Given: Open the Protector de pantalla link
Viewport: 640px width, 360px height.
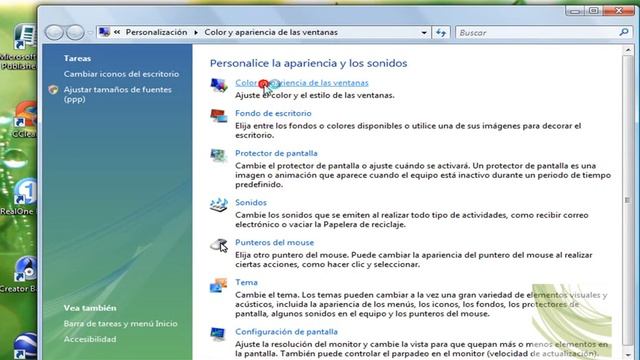Looking at the screenshot, I should coord(276,153).
